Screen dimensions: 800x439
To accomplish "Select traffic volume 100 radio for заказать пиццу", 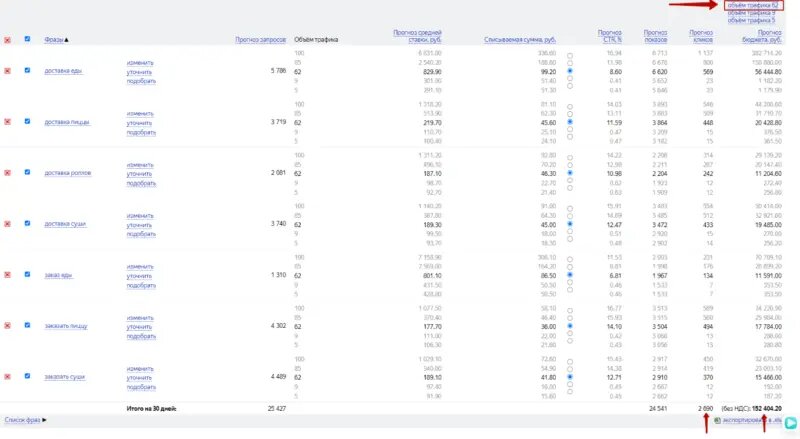I will [569, 311].
